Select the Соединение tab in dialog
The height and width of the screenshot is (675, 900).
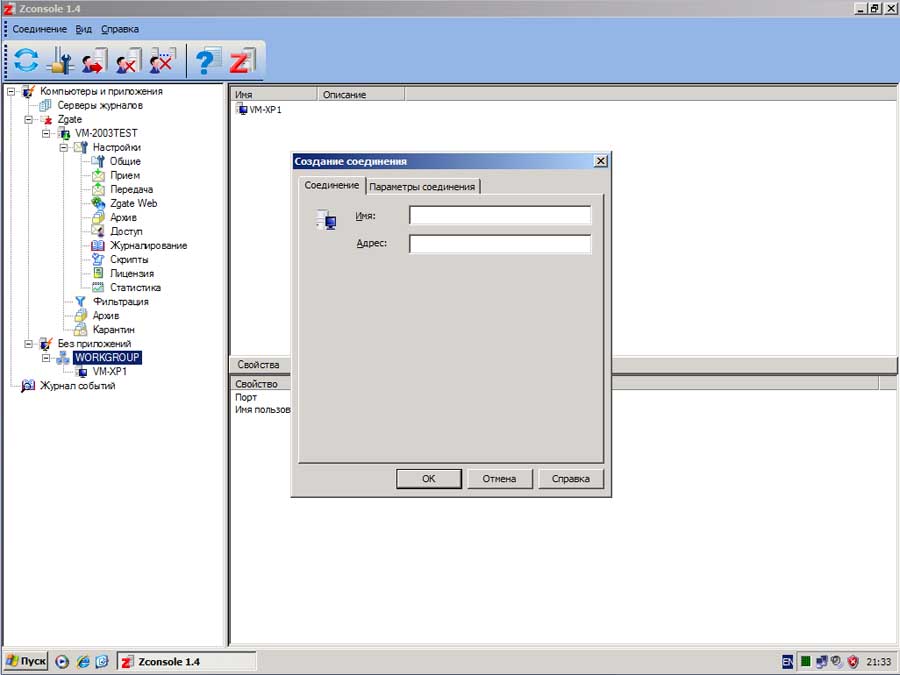(332, 185)
